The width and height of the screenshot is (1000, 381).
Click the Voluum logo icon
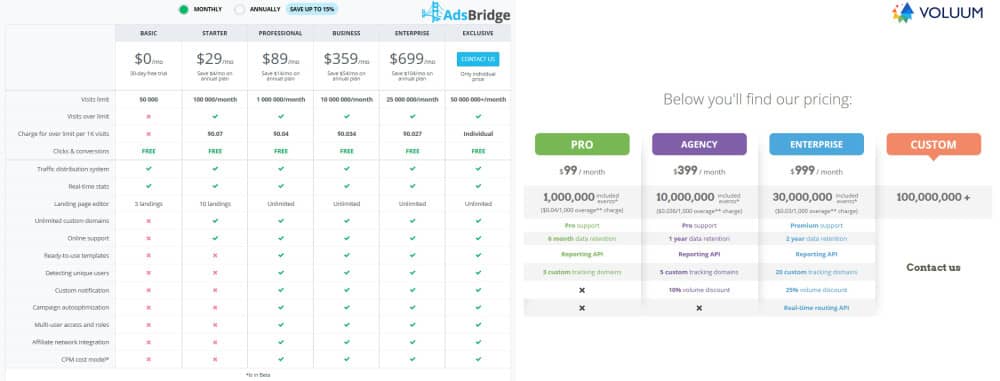pos(903,11)
